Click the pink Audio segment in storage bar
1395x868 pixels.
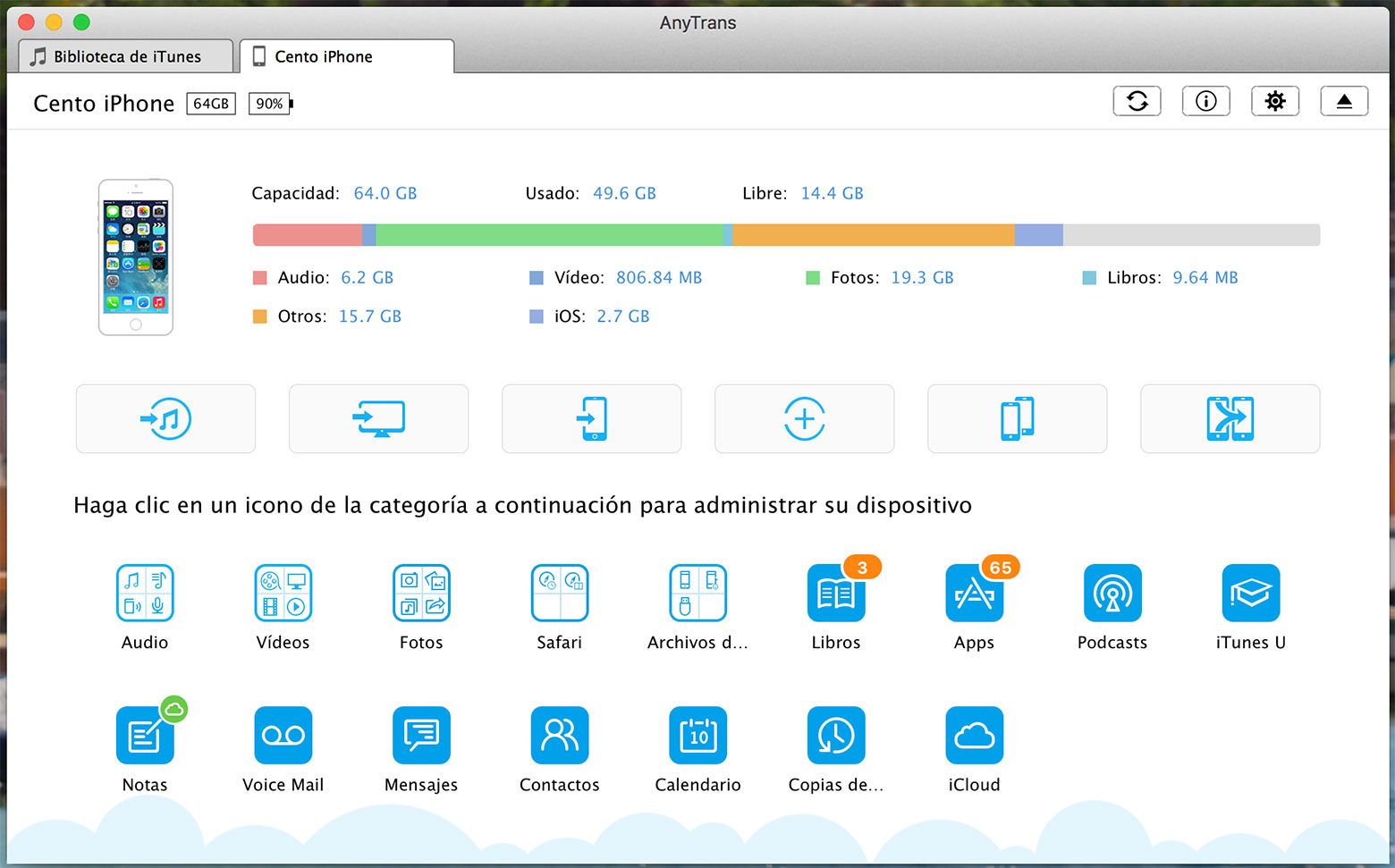coord(308,235)
